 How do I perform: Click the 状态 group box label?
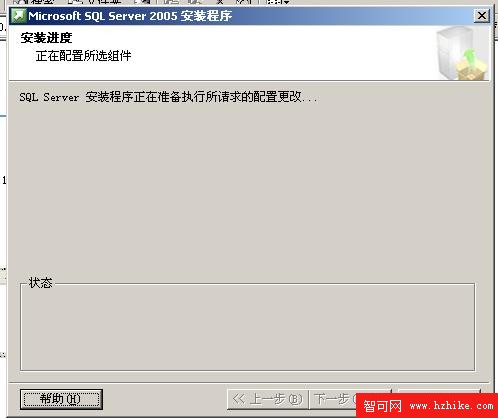point(40,283)
